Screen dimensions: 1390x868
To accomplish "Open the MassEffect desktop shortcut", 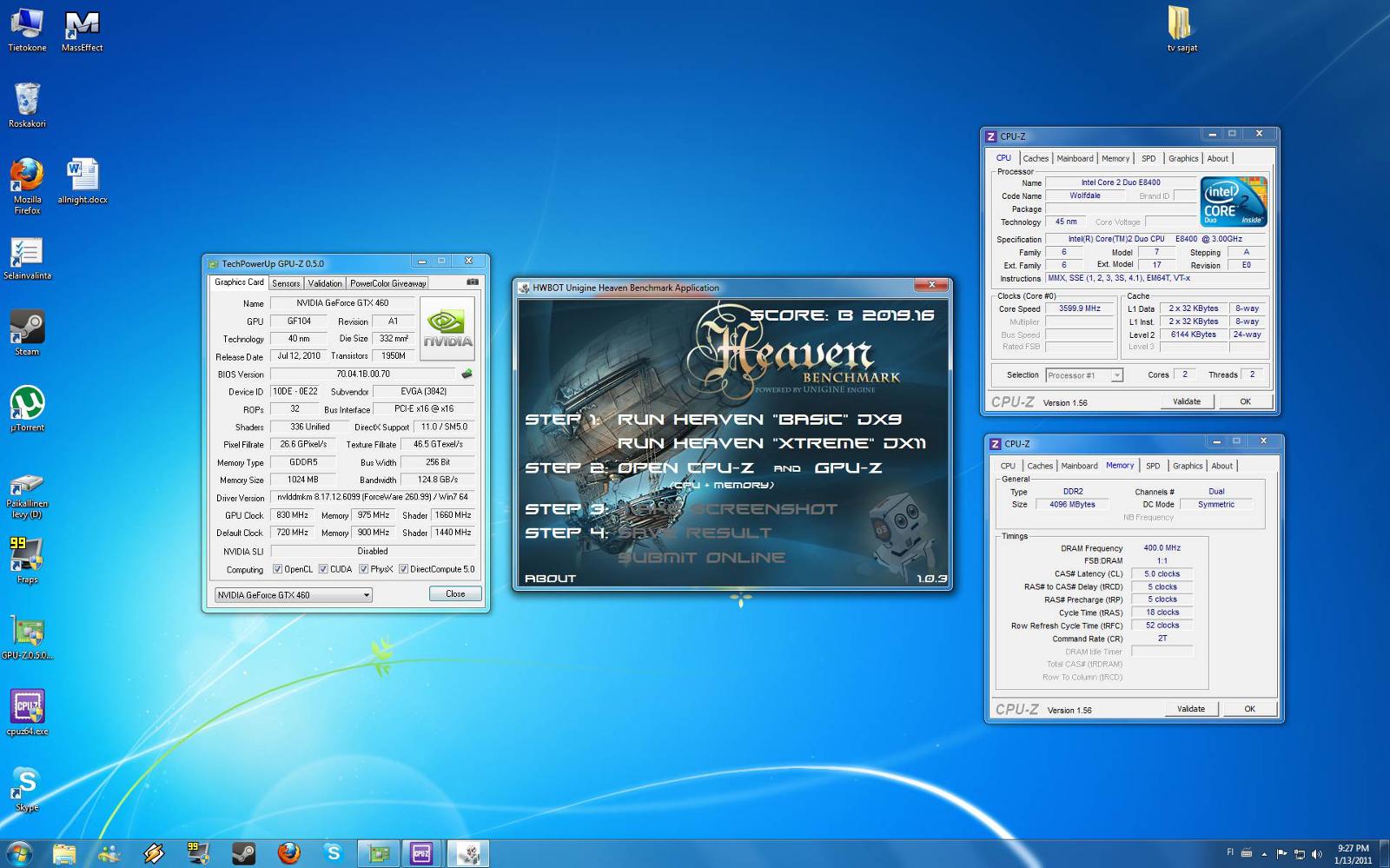I will (82, 30).
